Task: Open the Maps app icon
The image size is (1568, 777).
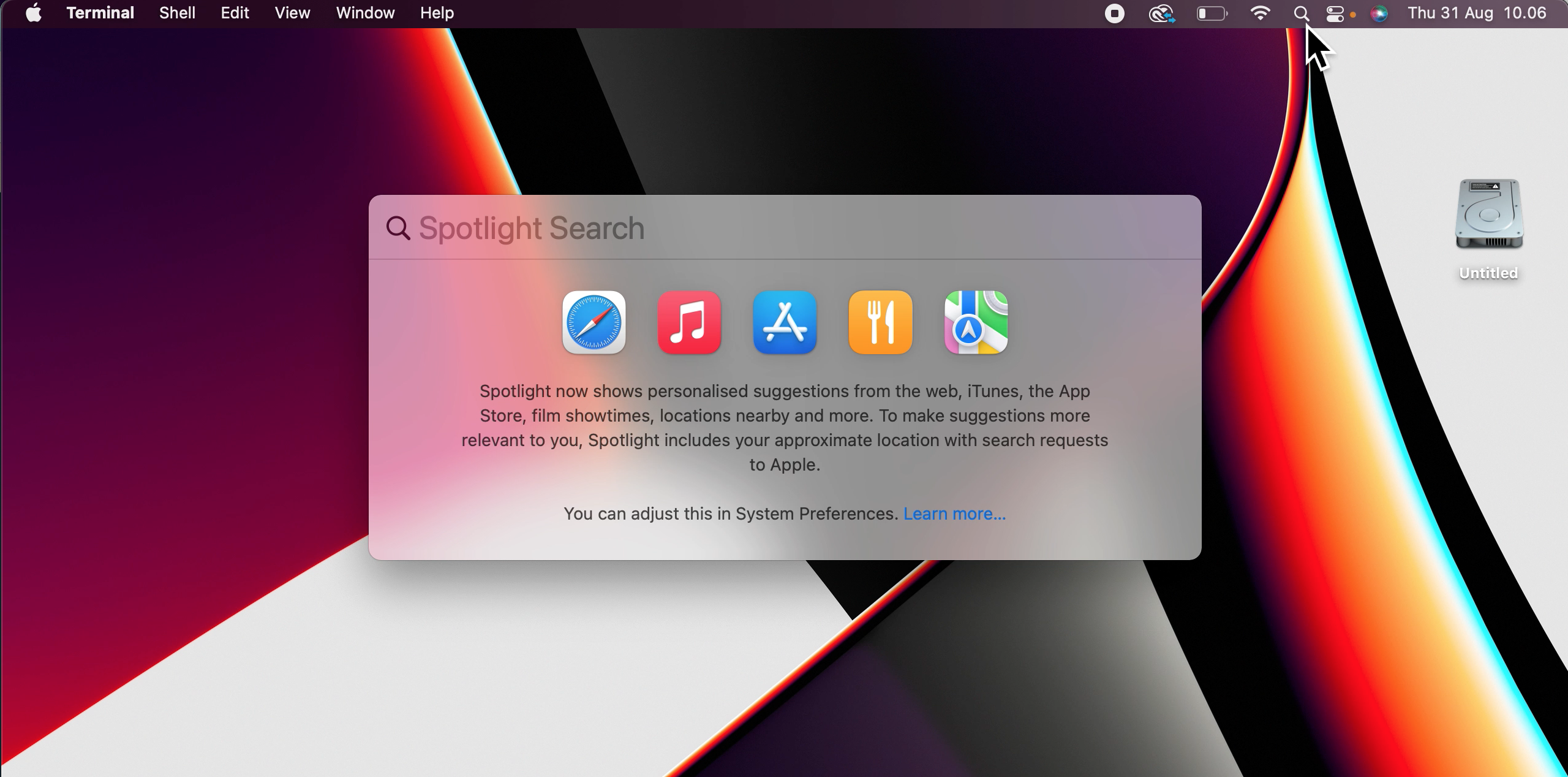Action: coord(976,322)
